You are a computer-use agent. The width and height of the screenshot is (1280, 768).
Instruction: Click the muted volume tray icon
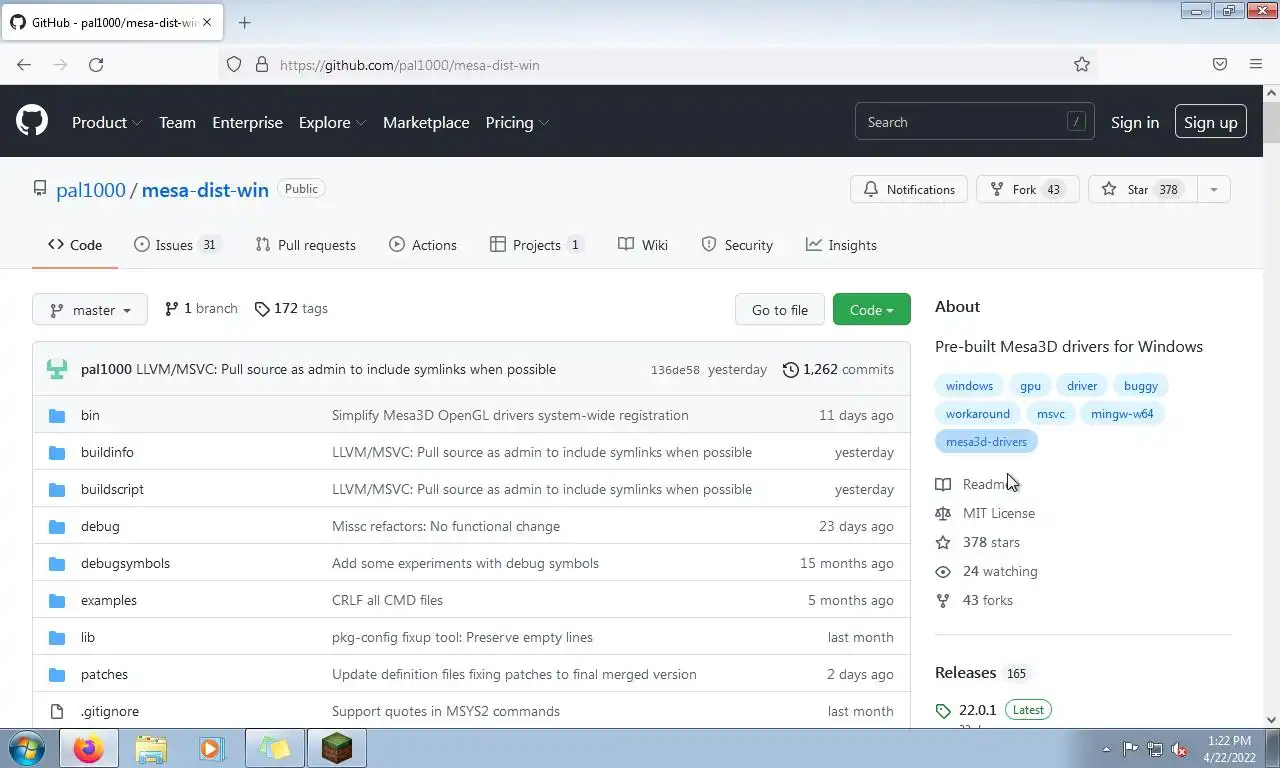pyautogui.click(x=1180, y=748)
